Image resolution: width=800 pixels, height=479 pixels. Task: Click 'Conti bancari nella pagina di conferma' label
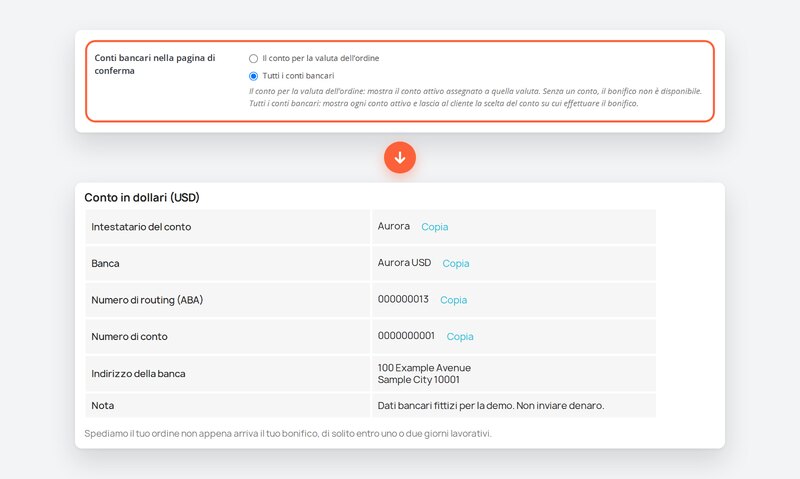pyautogui.click(x=155, y=64)
